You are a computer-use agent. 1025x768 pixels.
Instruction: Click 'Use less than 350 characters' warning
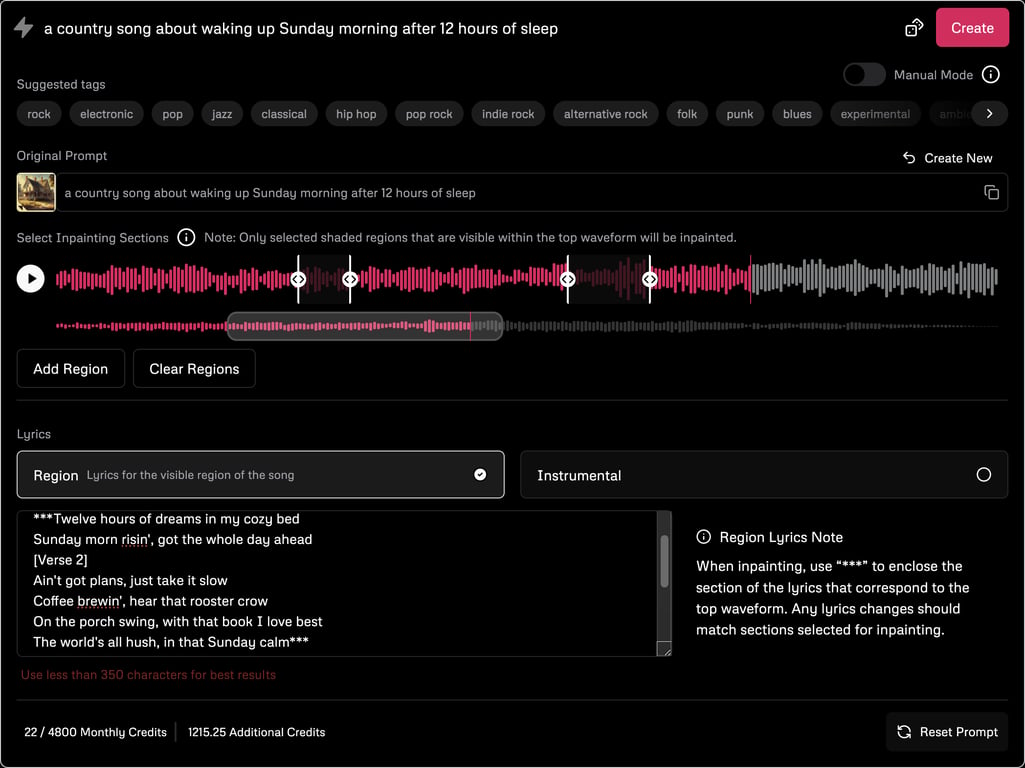(148, 675)
